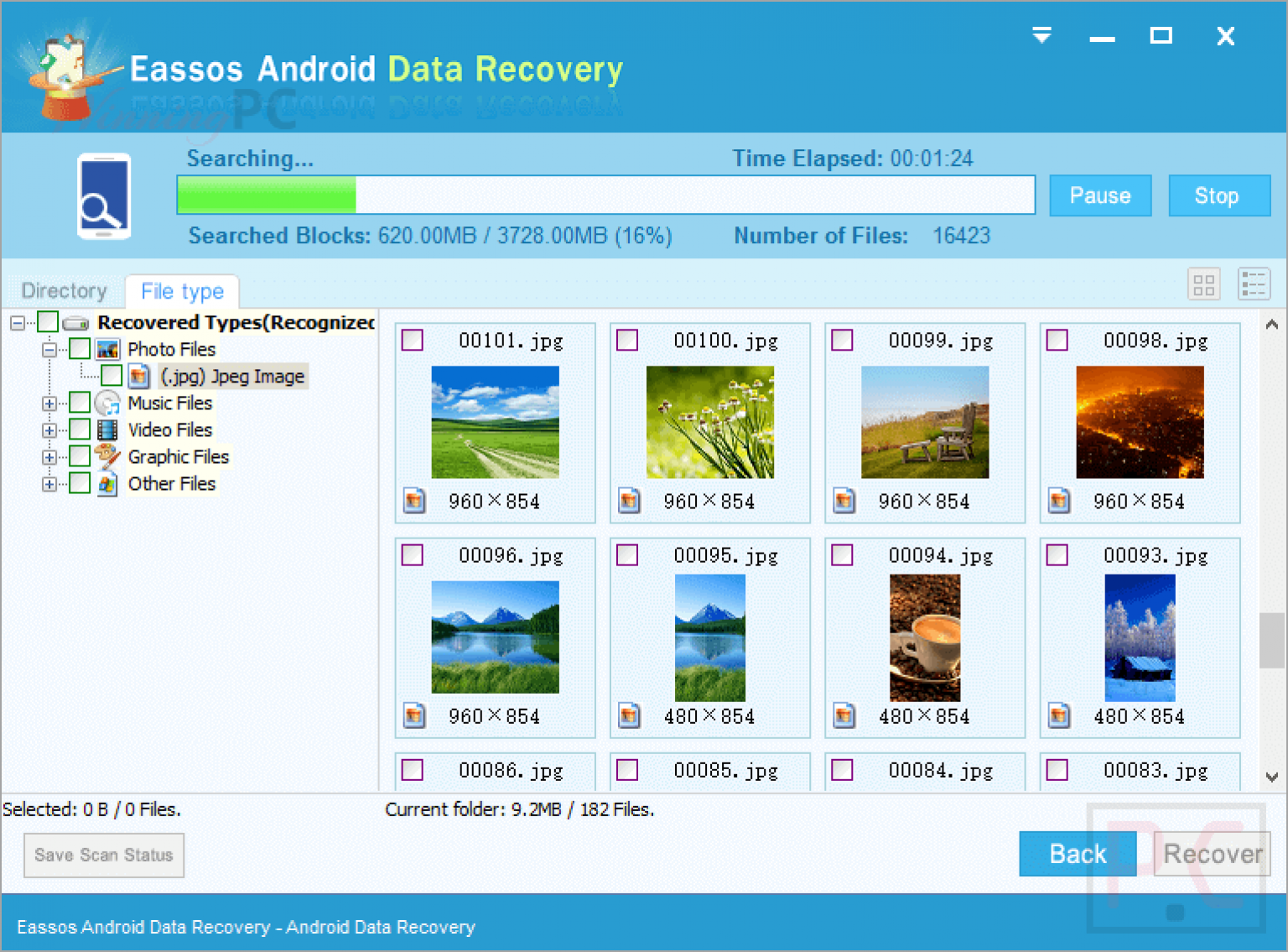Image resolution: width=1288 pixels, height=952 pixels.
Task: Click the scrollbar down arrow
Action: pos(1272,777)
